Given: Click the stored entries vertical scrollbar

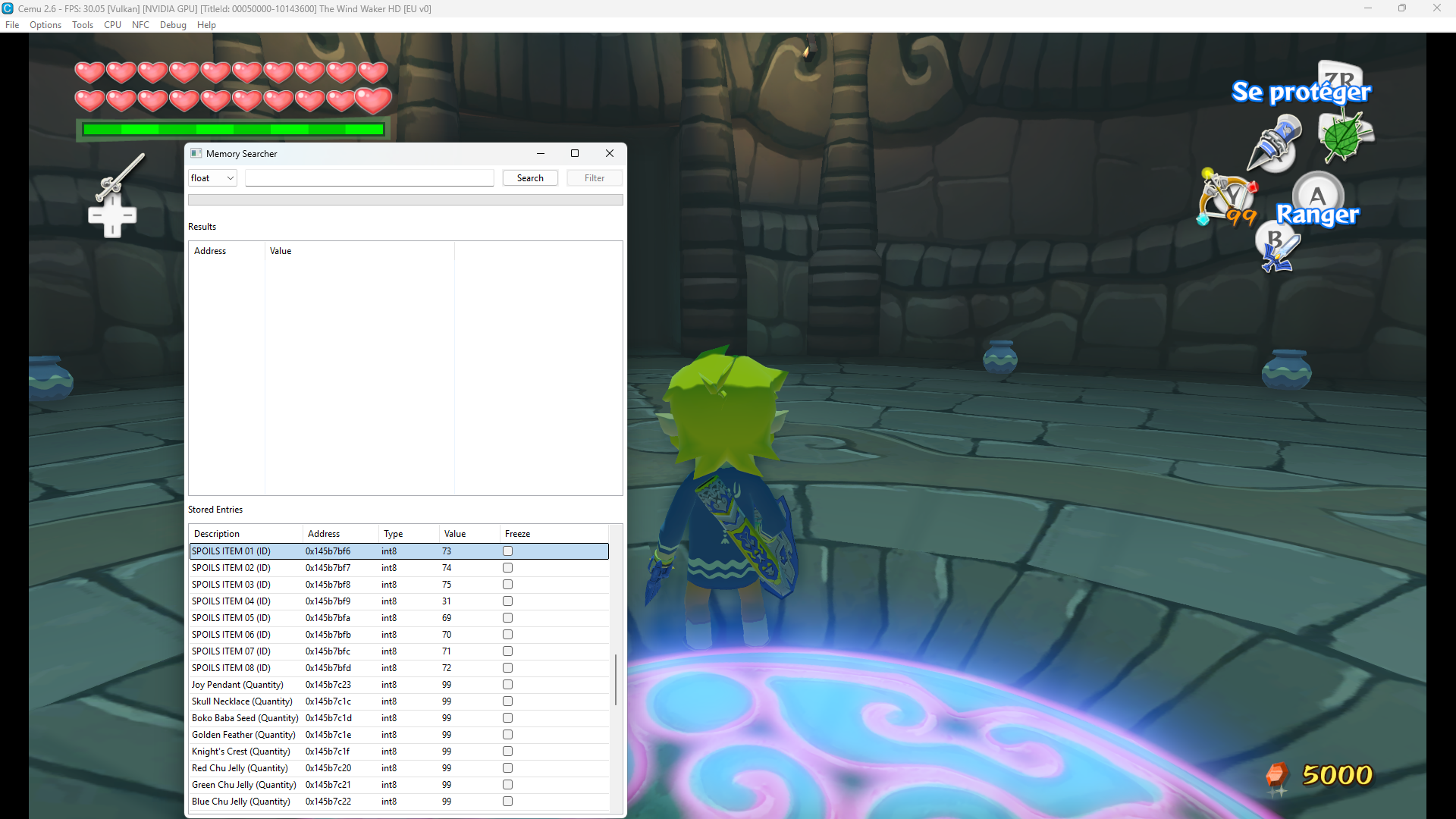Looking at the screenshot, I should pos(616,679).
